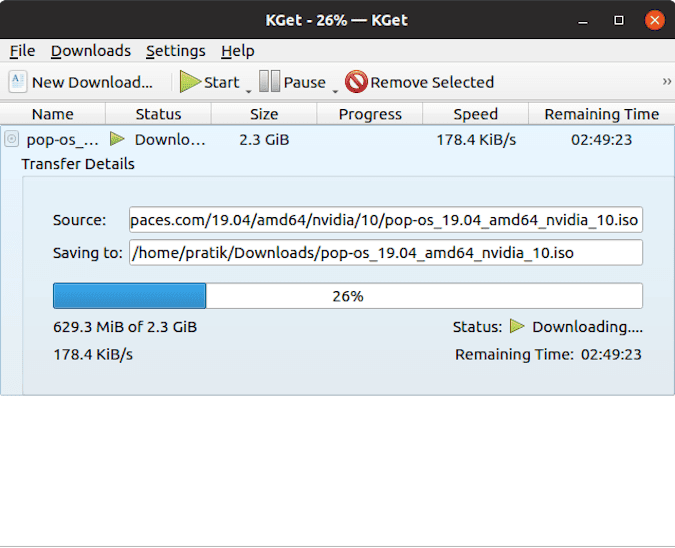The width and height of the screenshot is (675, 548).
Task: Sort by the Status column header
Action: [x=158, y=114]
